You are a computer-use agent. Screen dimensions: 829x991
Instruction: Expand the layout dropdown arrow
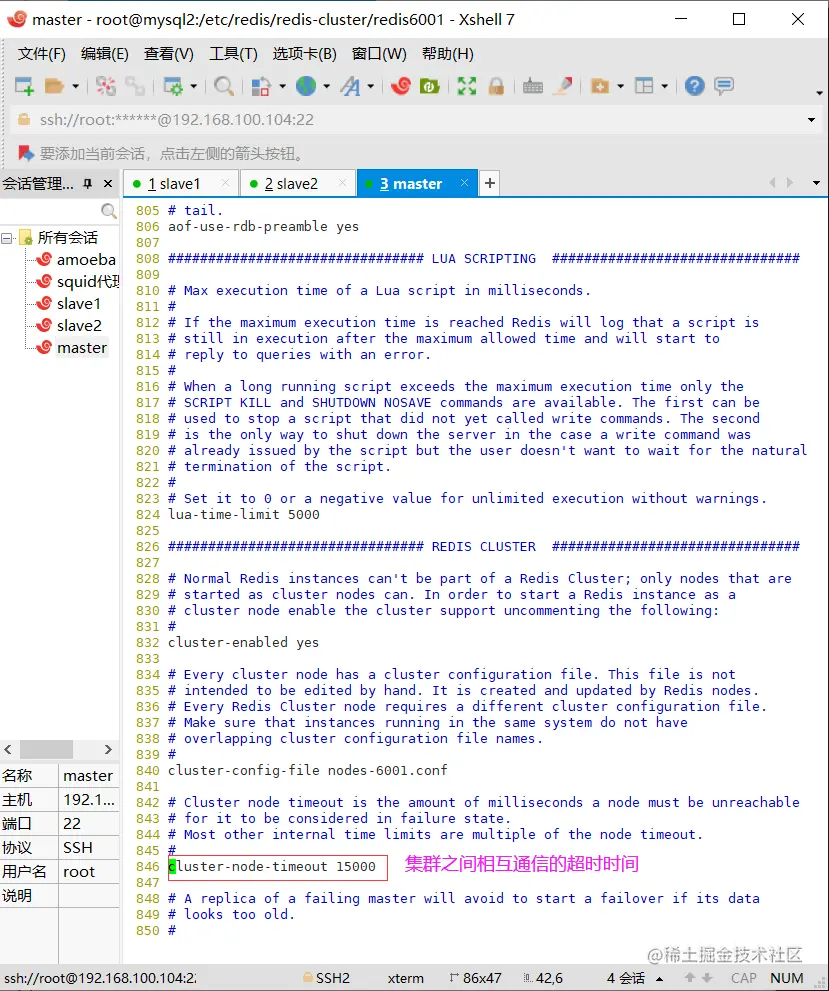click(664, 86)
